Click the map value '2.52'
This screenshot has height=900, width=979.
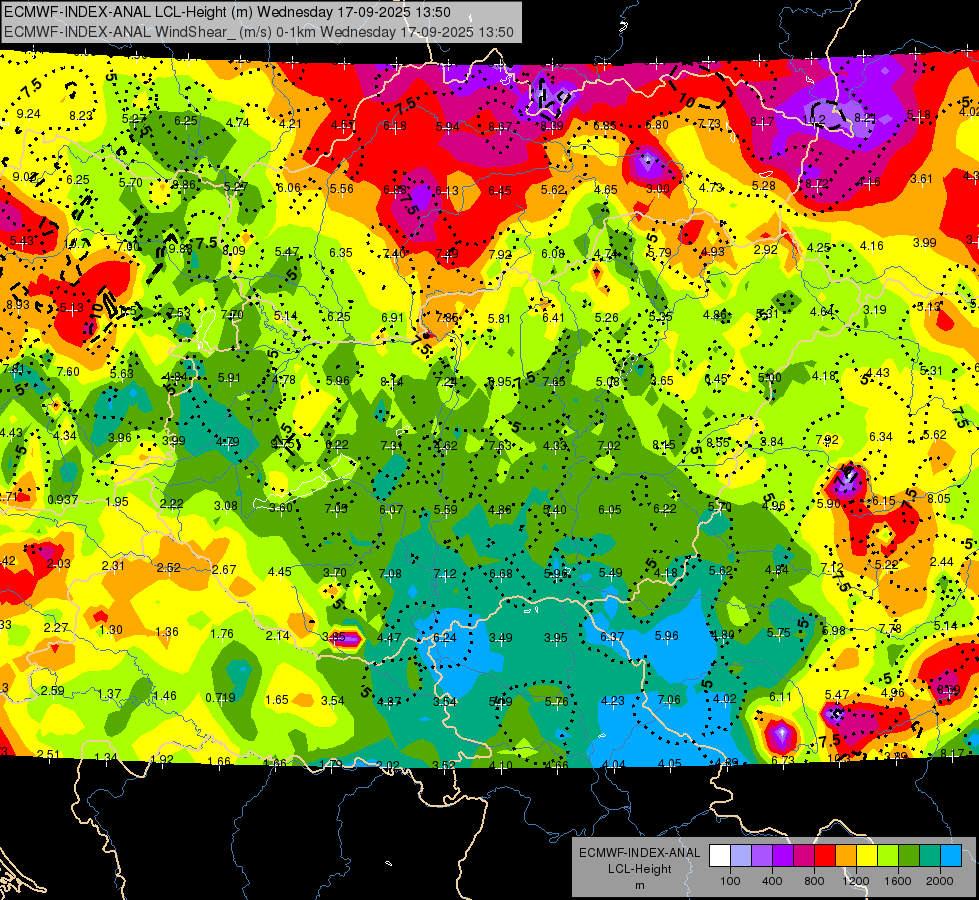[169, 568]
